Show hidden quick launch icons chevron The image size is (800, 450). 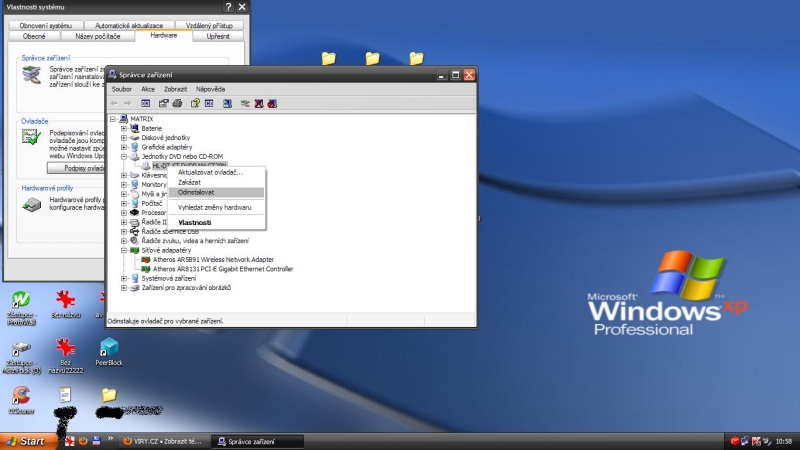[110, 439]
